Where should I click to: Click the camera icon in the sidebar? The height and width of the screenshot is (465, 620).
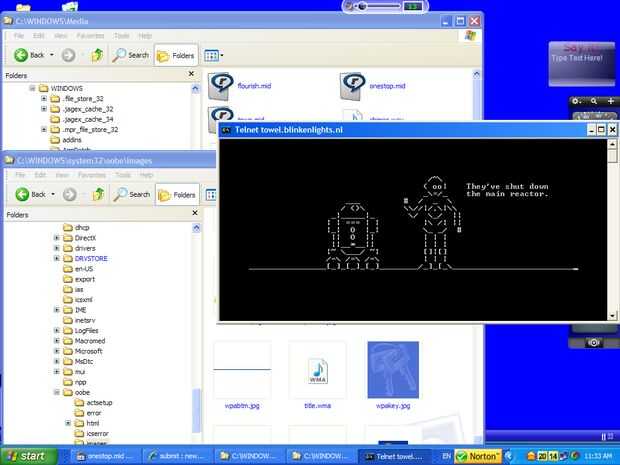[x=594, y=342]
